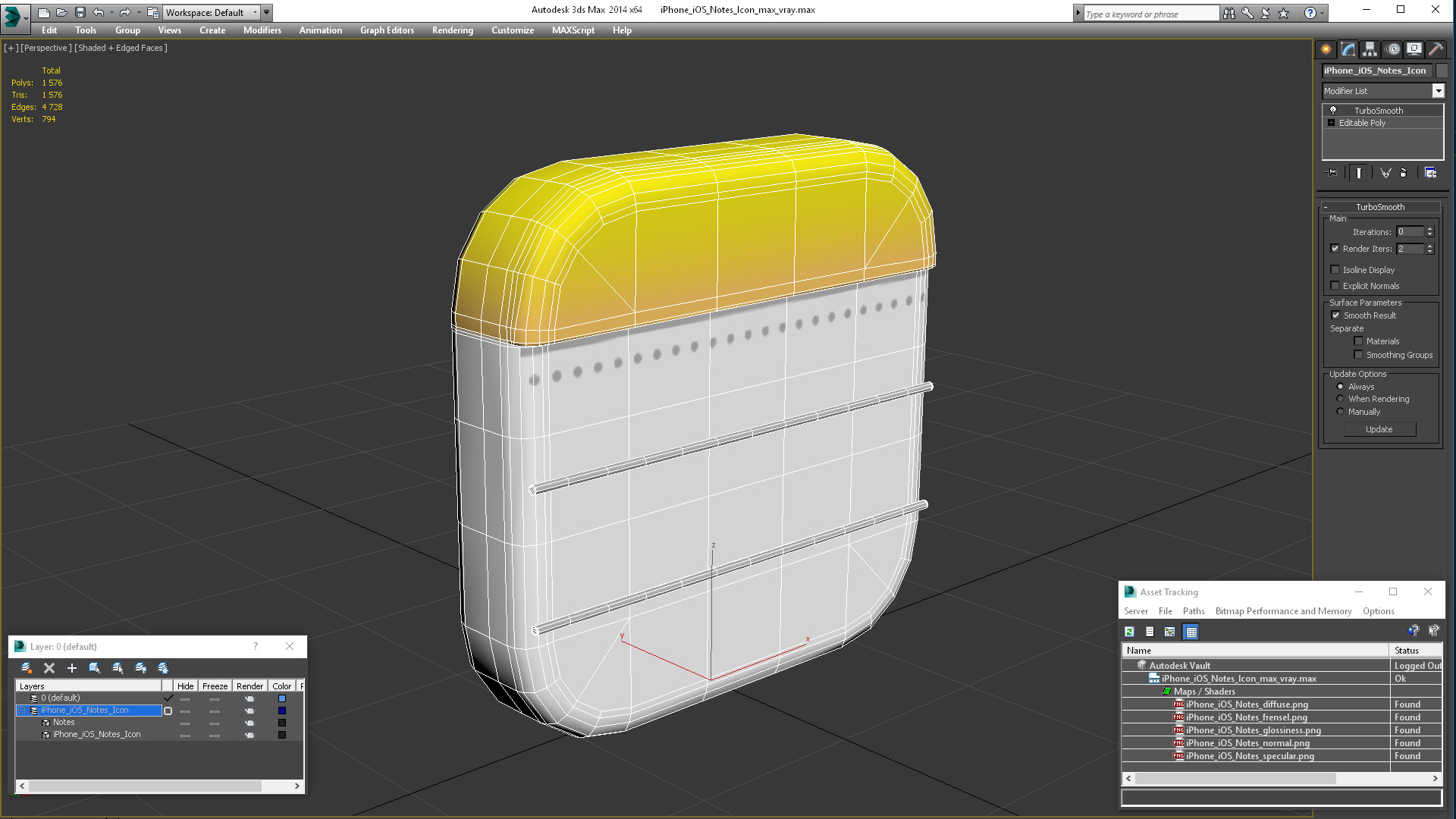
Task: Select Always radio button for Update Options
Action: click(1341, 386)
